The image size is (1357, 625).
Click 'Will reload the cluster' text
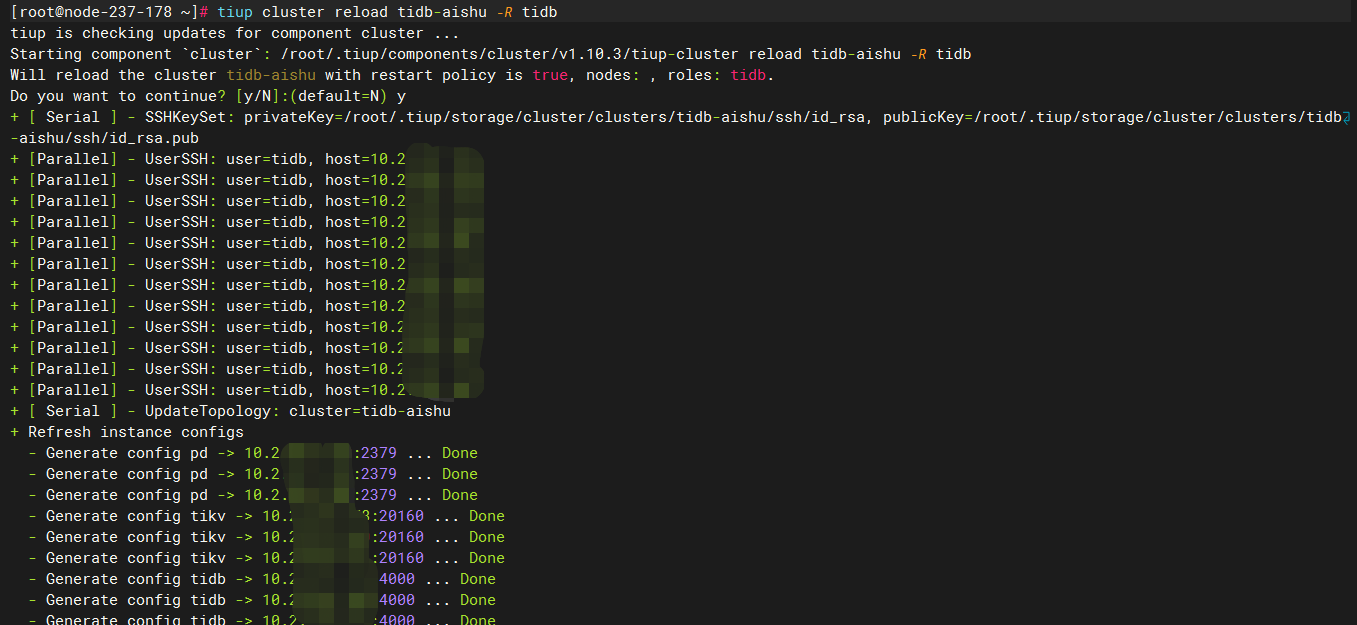pos(114,75)
